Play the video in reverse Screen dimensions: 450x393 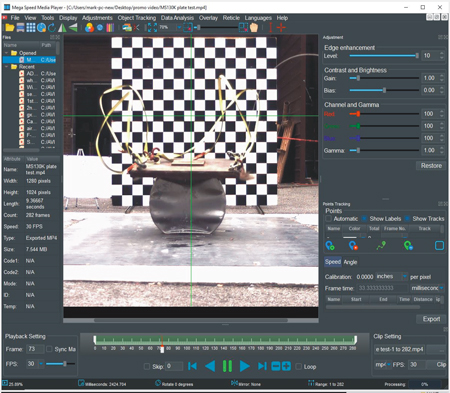click(210, 366)
